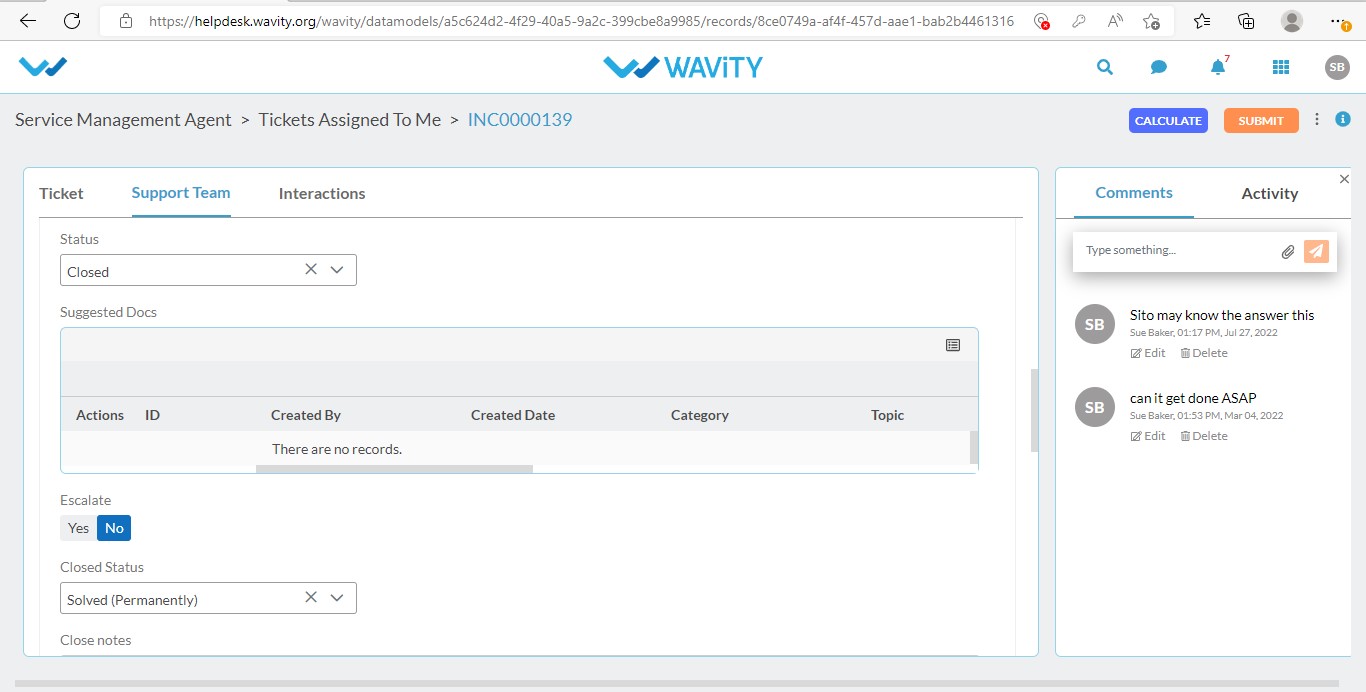Screen dimensions: 1366x692
Task: Open the browser Favorites list icon
Action: click(x=1202, y=21)
